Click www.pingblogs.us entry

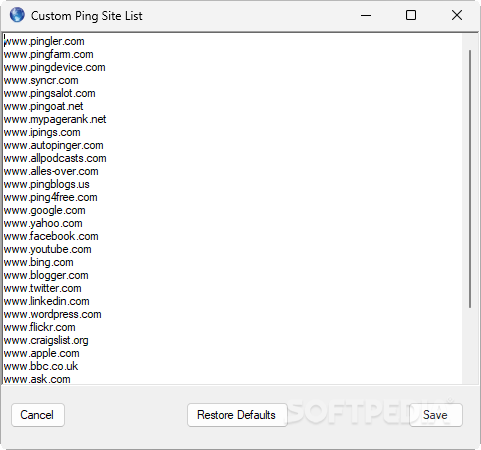tap(46, 184)
